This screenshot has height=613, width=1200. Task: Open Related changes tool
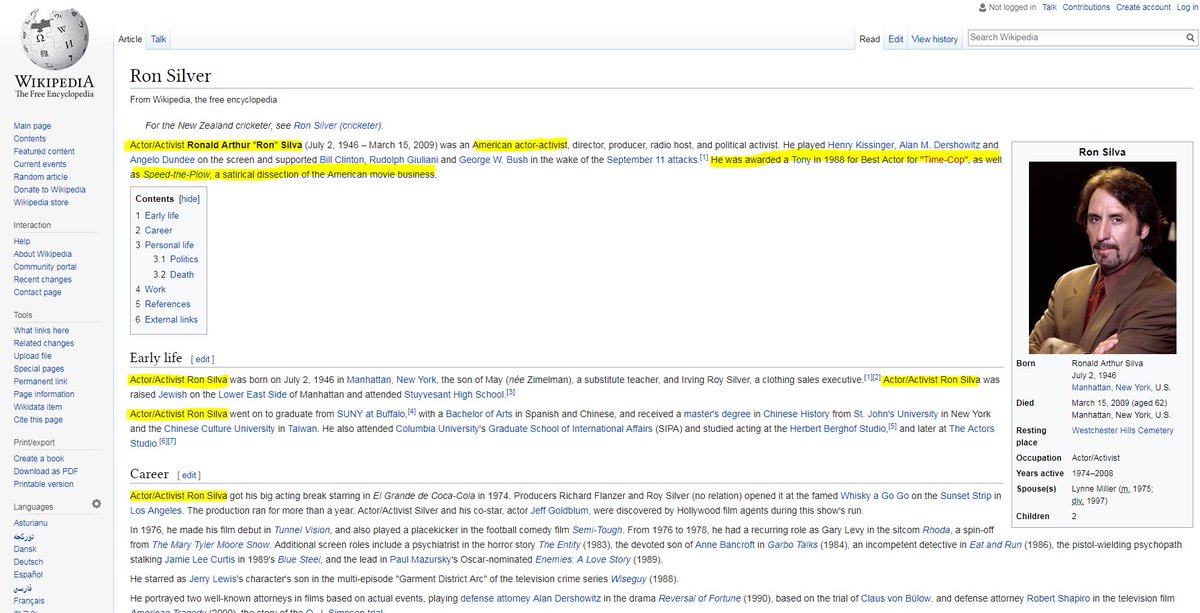point(43,343)
